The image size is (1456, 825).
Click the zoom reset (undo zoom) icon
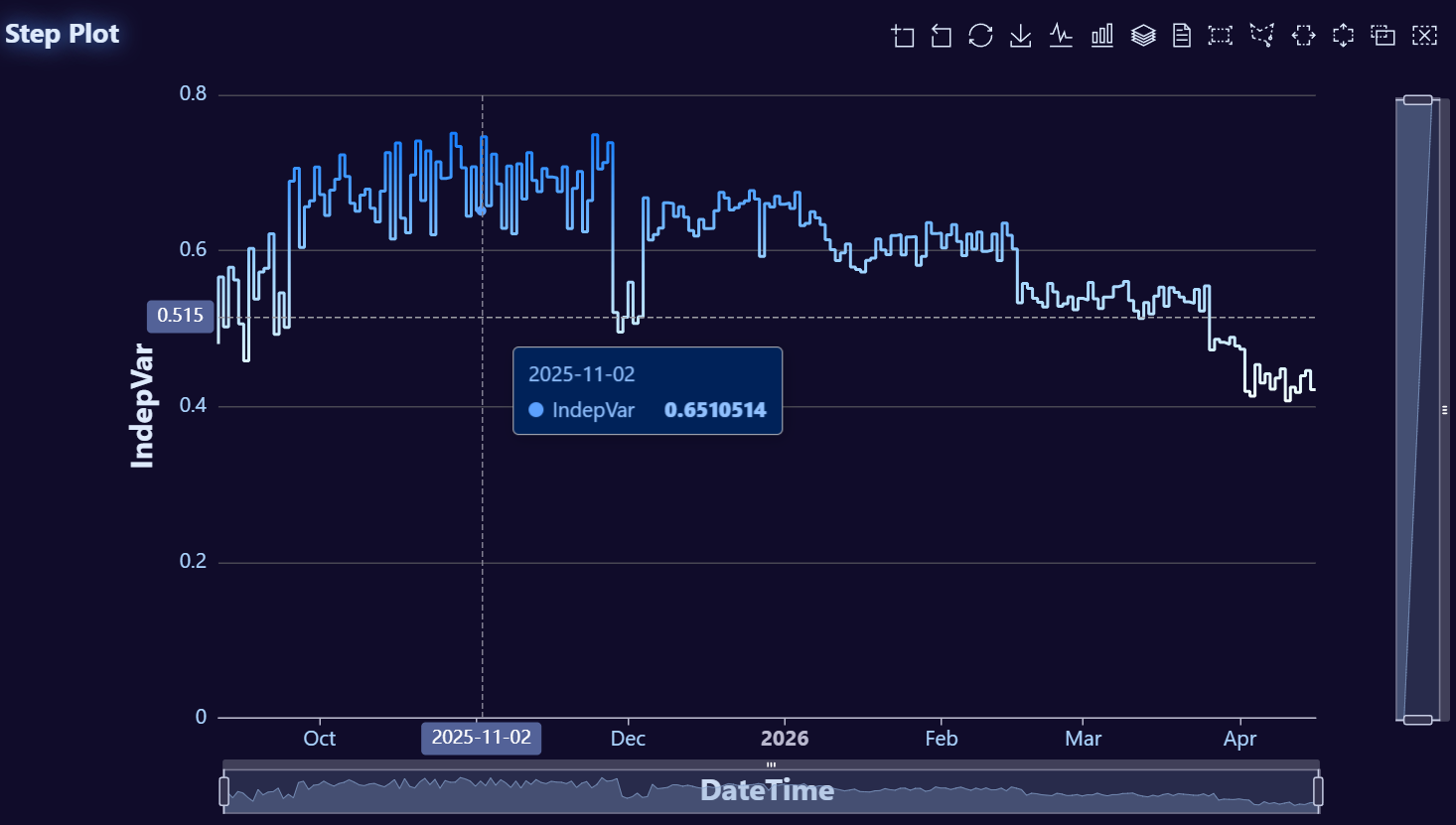pos(942,36)
